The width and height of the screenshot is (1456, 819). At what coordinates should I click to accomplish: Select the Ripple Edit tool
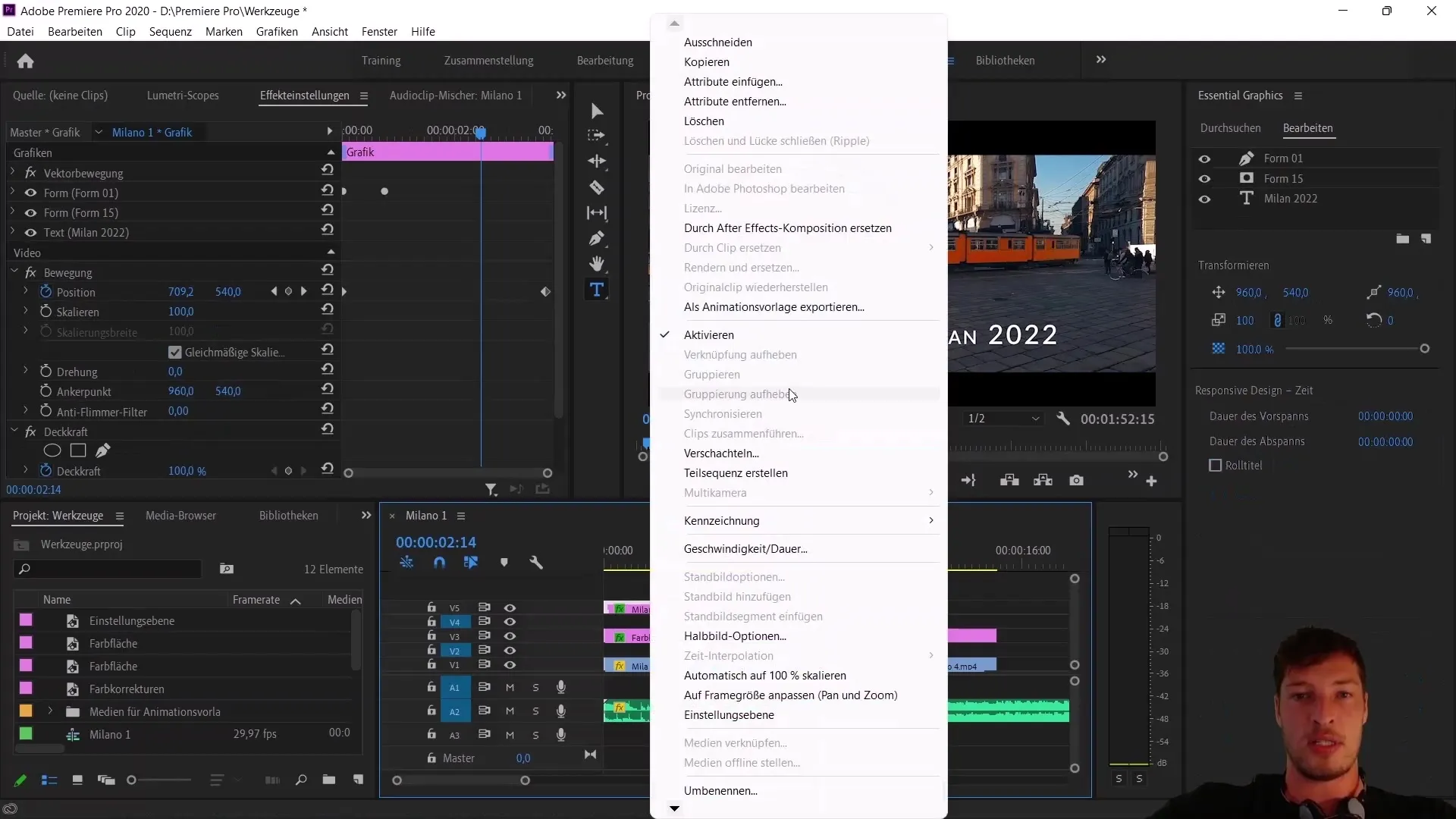tap(597, 162)
